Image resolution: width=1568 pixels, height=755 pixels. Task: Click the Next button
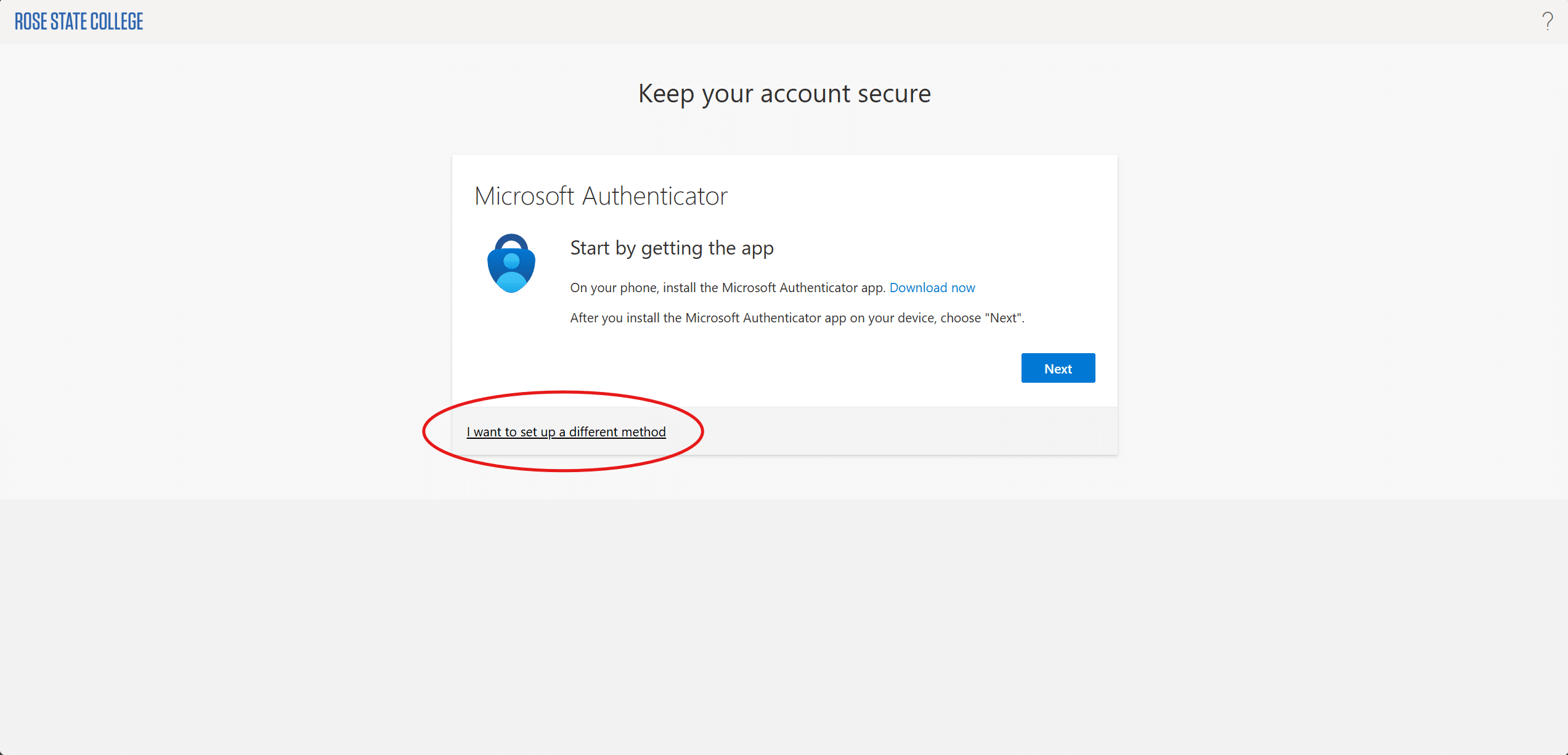click(1057, 368)
